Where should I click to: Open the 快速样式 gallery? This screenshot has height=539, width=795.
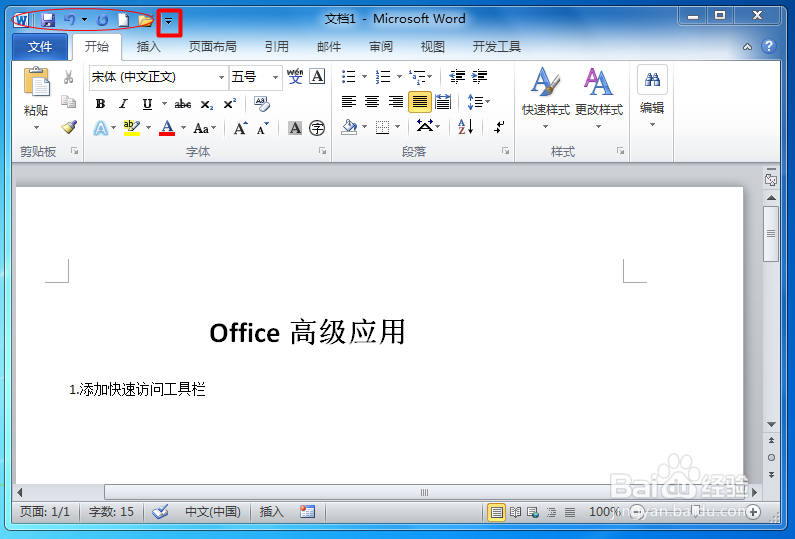546,97
